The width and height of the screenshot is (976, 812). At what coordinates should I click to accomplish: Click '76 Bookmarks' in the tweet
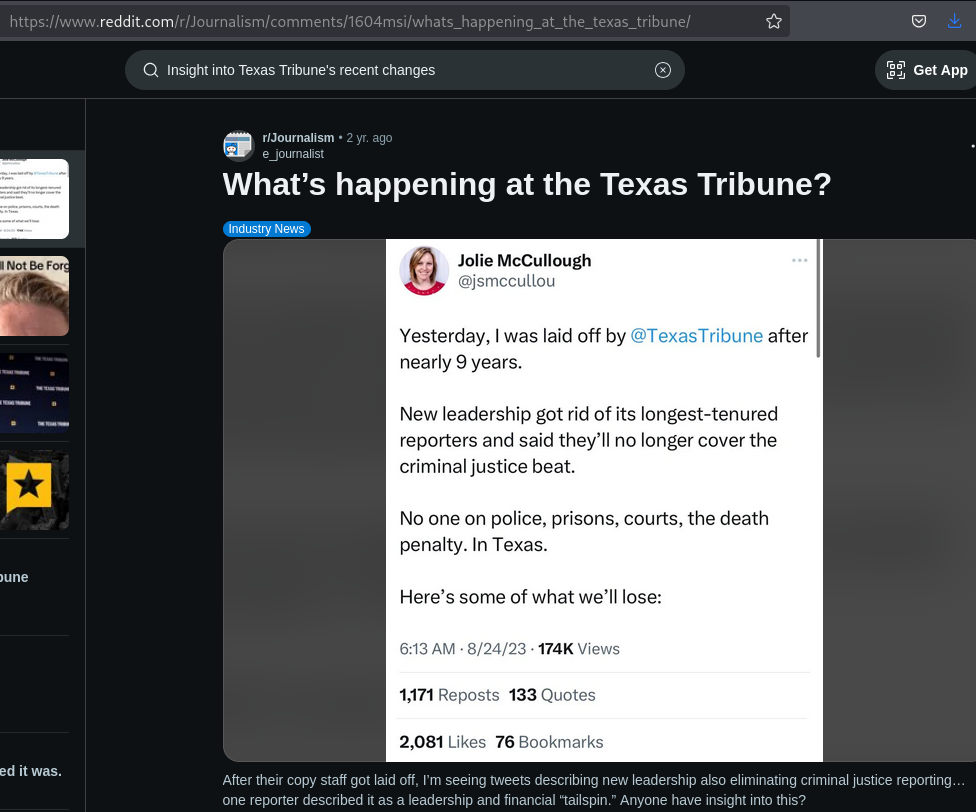(550, 742)
